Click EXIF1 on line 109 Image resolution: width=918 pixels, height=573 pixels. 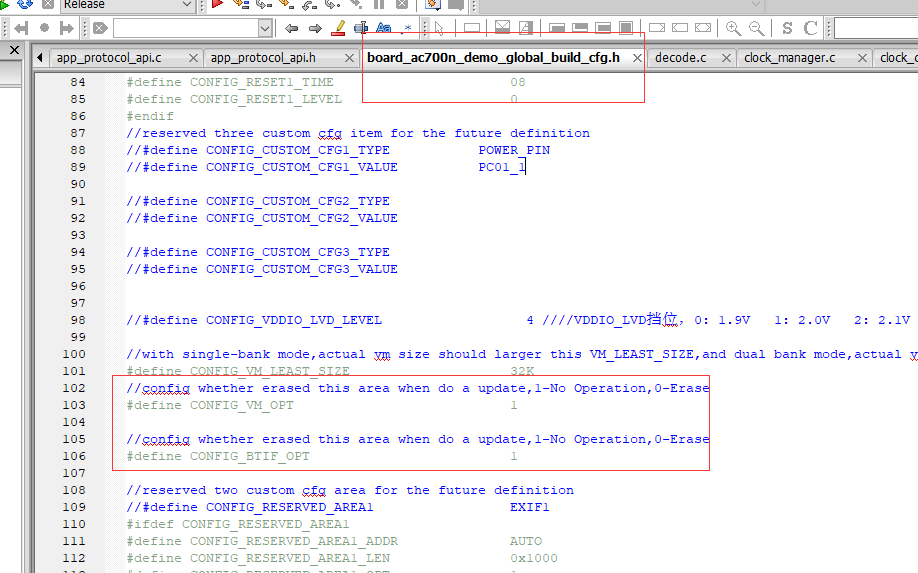pos(529,507)
